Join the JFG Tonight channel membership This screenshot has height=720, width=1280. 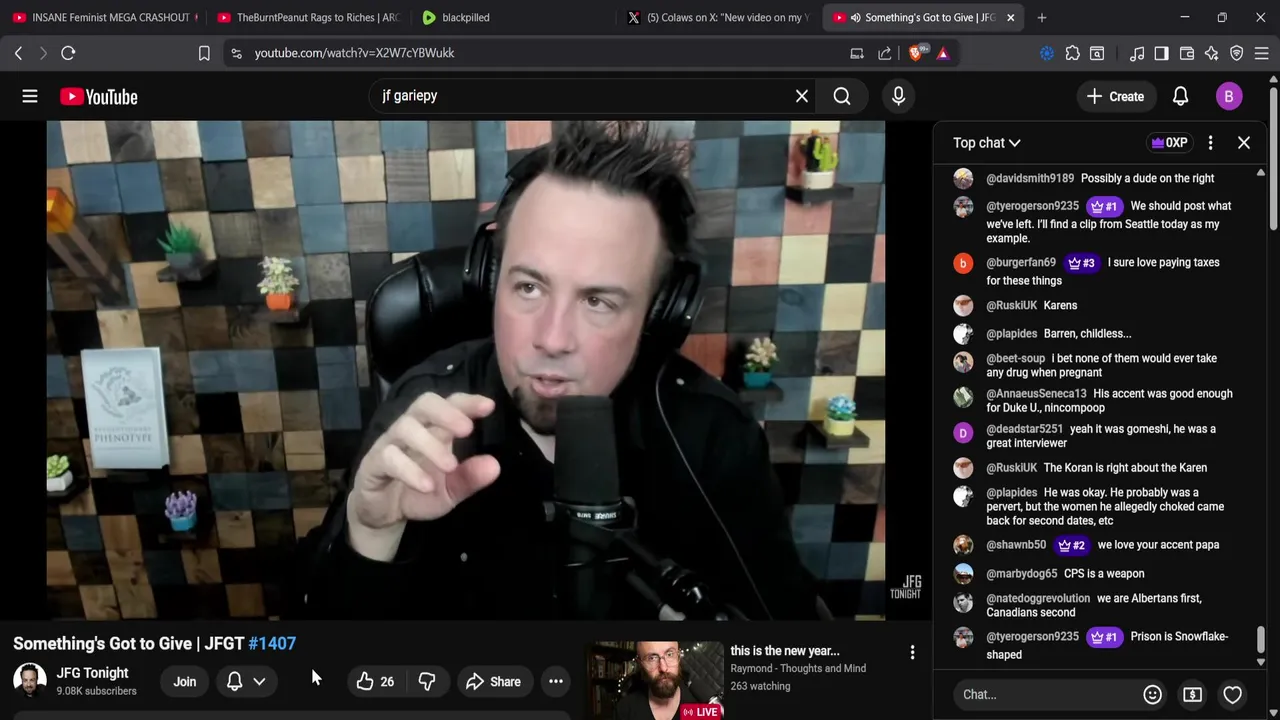185,682
